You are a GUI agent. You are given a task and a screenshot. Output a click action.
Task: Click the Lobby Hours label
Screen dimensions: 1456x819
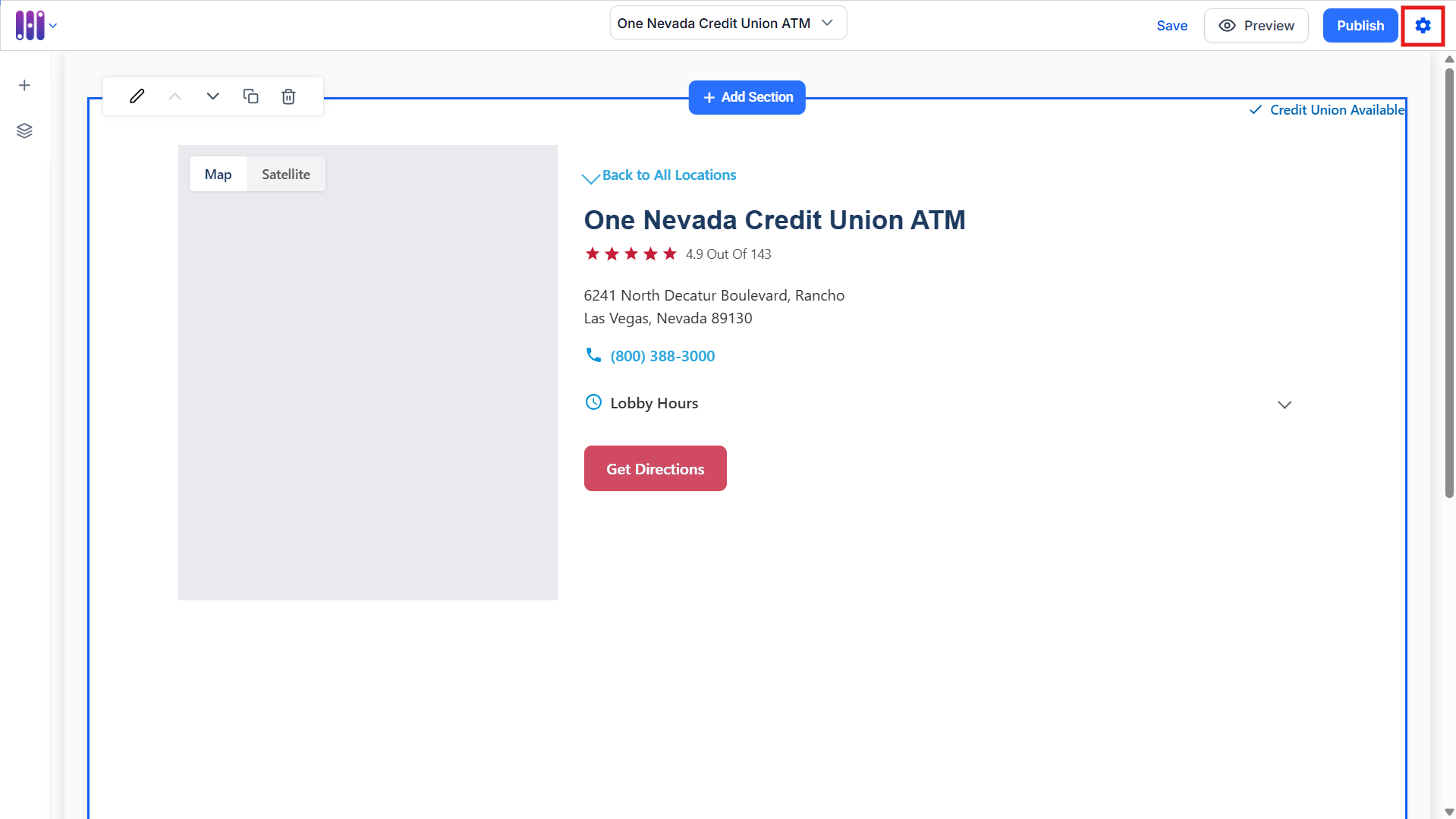tap(654, 403)
